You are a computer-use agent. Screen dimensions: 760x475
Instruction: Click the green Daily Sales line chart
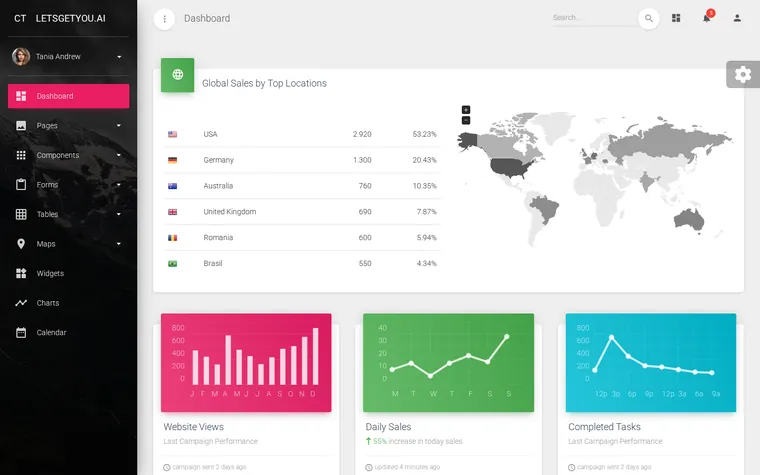(448, 363)
